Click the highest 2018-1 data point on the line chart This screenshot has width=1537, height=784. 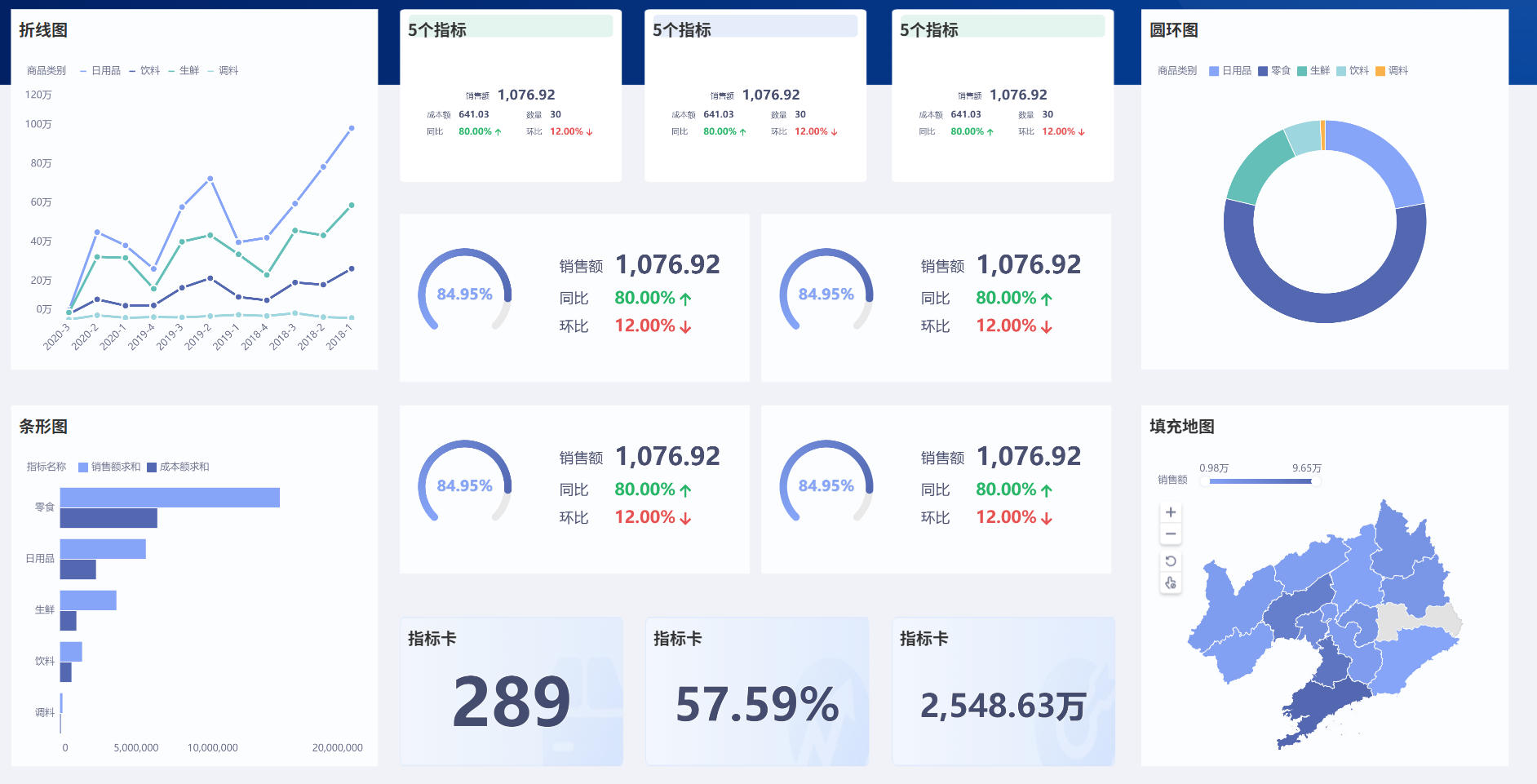[x=352, y=127]
